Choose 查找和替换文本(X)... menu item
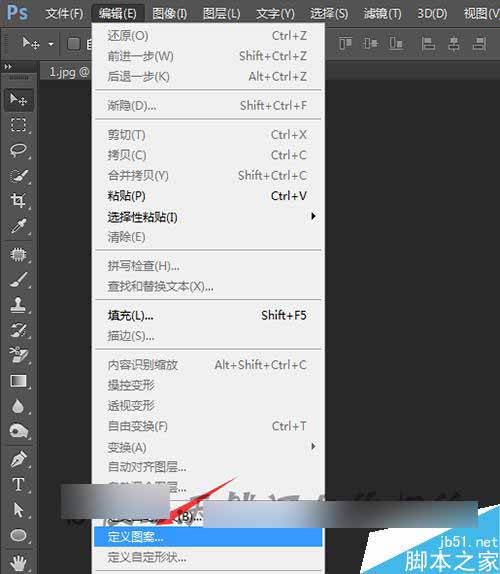The height and width of the screenshot is (574, 500). (x=208, y=286)
